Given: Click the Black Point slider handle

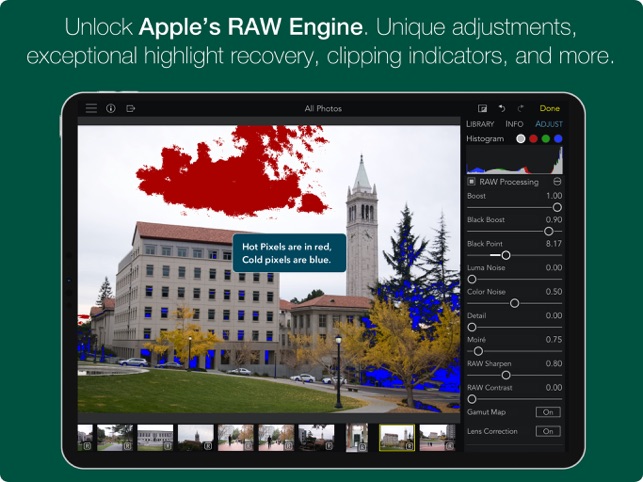Looking at the screenshot, I should tap(506, 255).
